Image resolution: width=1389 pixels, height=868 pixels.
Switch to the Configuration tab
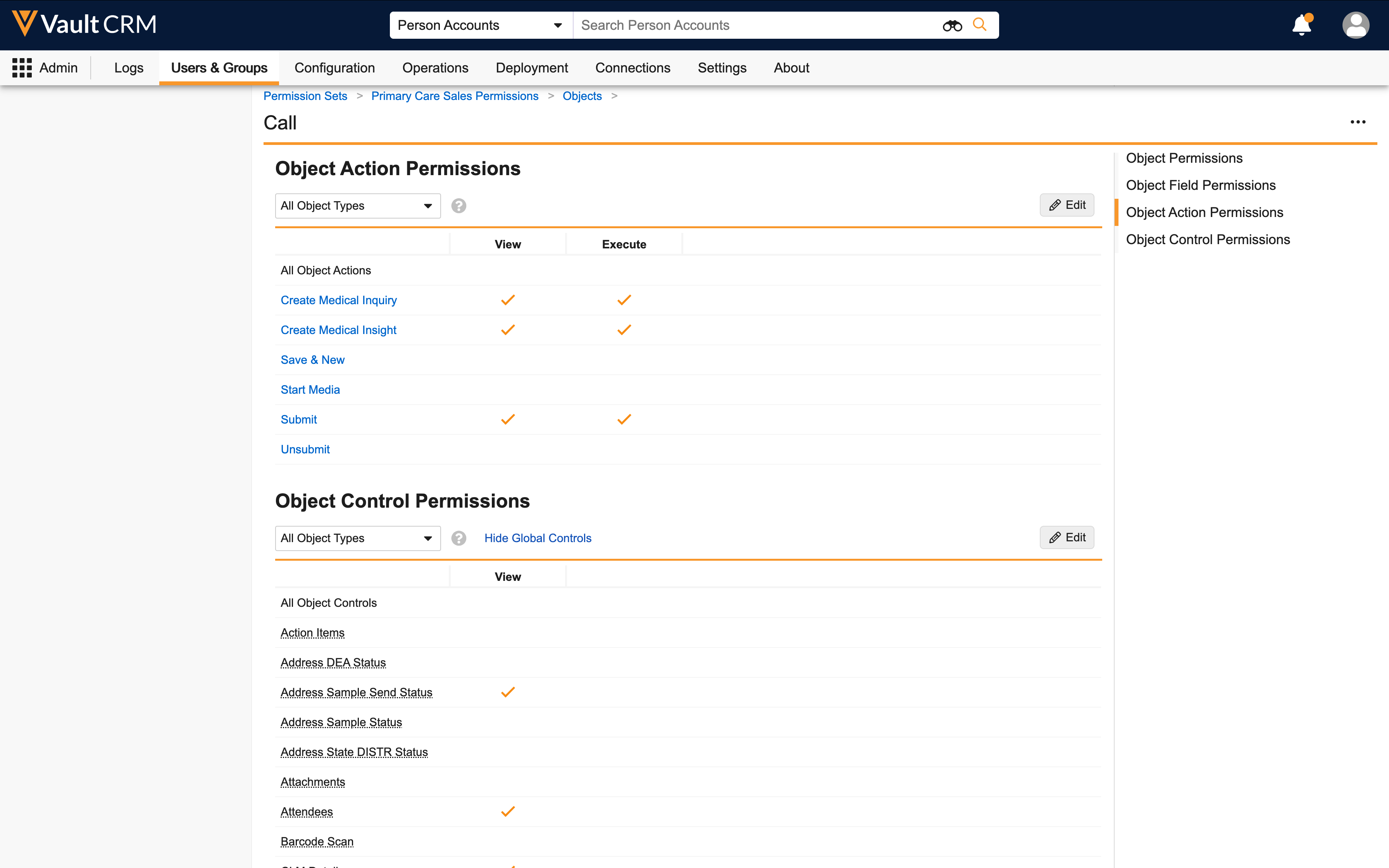click(x=334, y=68)
